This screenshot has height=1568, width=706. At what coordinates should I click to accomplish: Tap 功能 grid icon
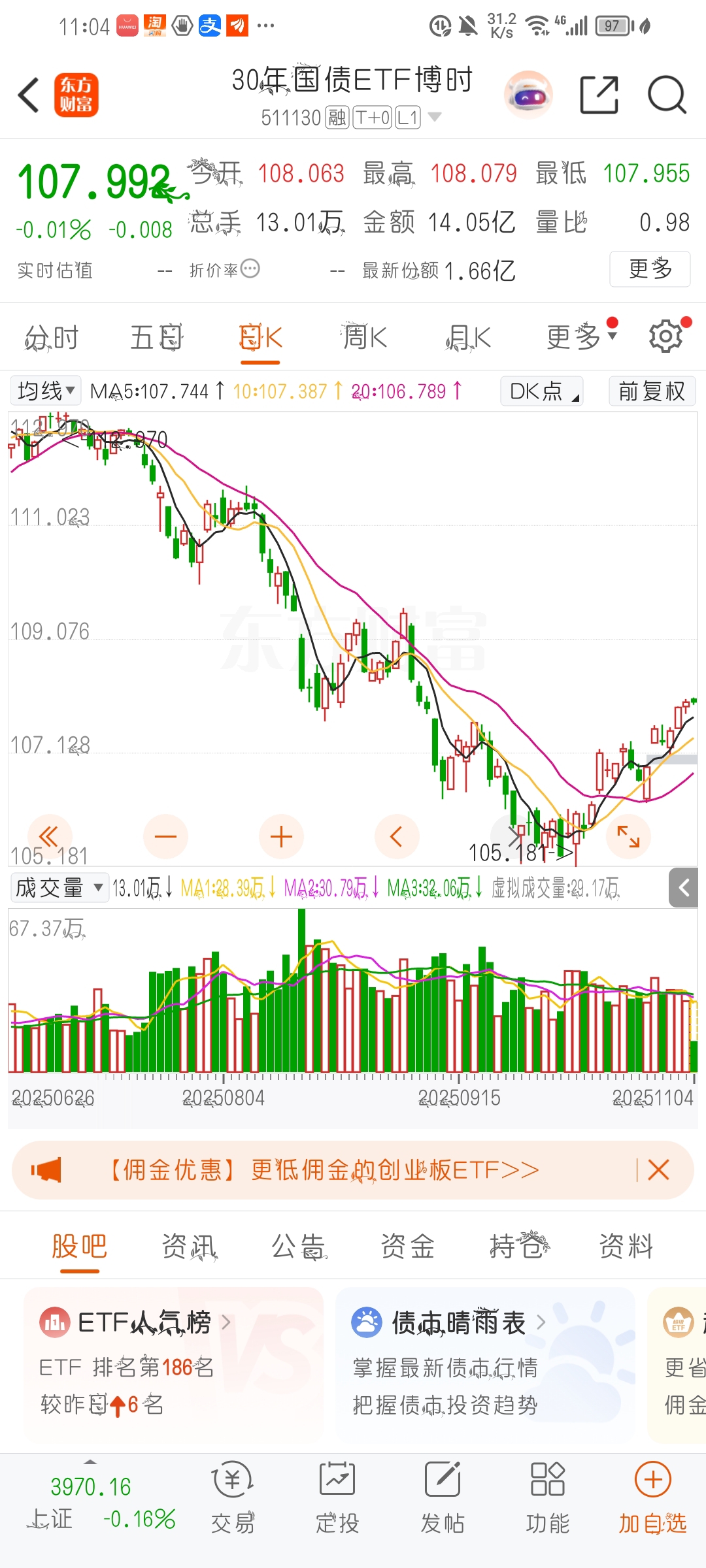click(x=548, y=1480)
